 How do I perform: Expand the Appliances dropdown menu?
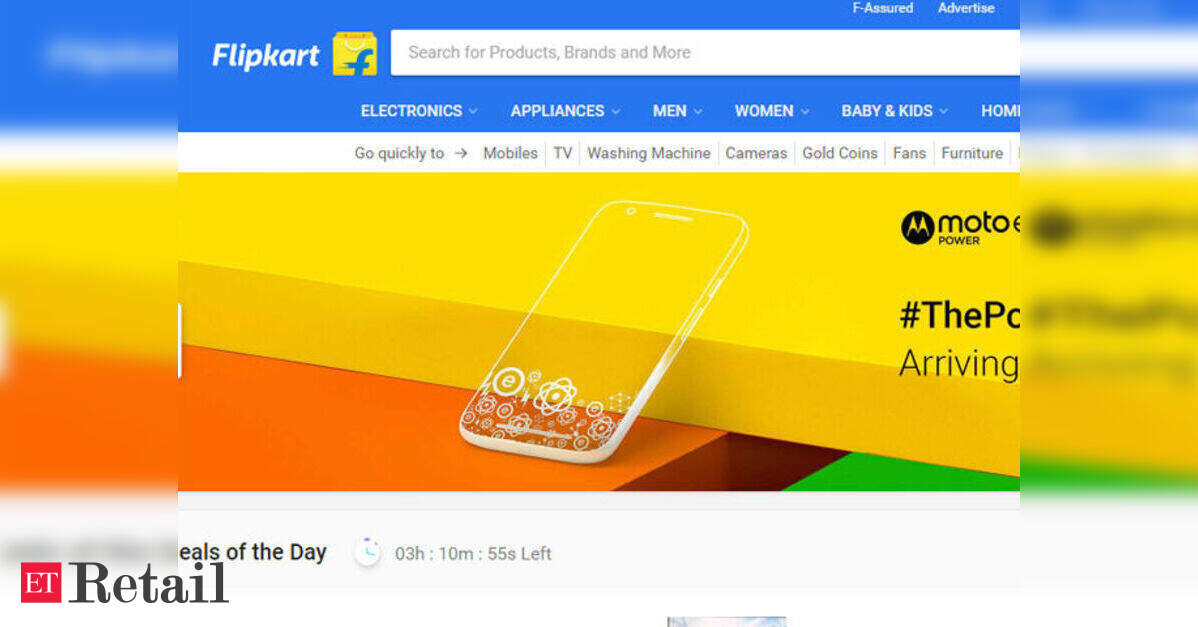[x=565, y=111]
